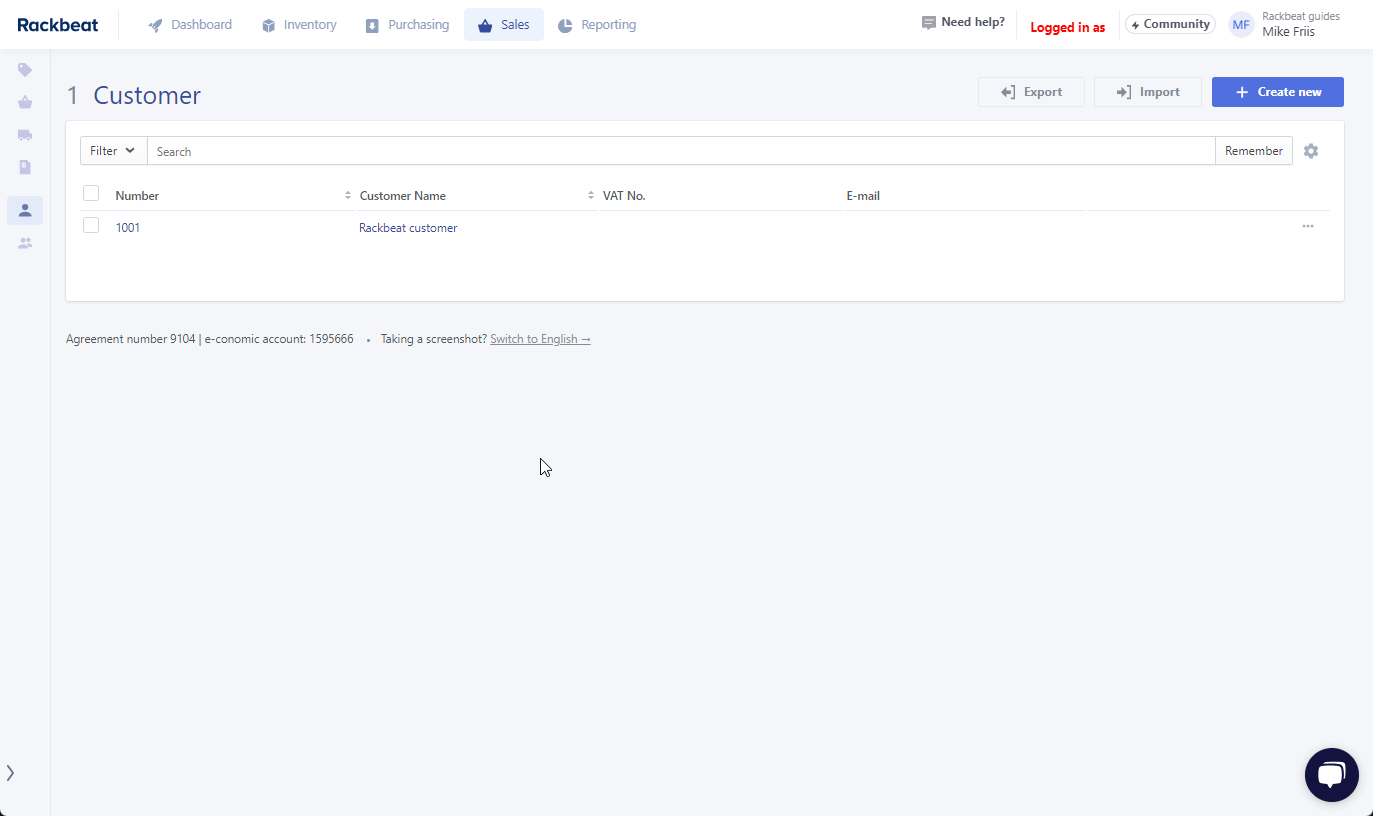Open the price tag icon in the sidebar
The image size is (1373, 816).
tap(24, 69)
